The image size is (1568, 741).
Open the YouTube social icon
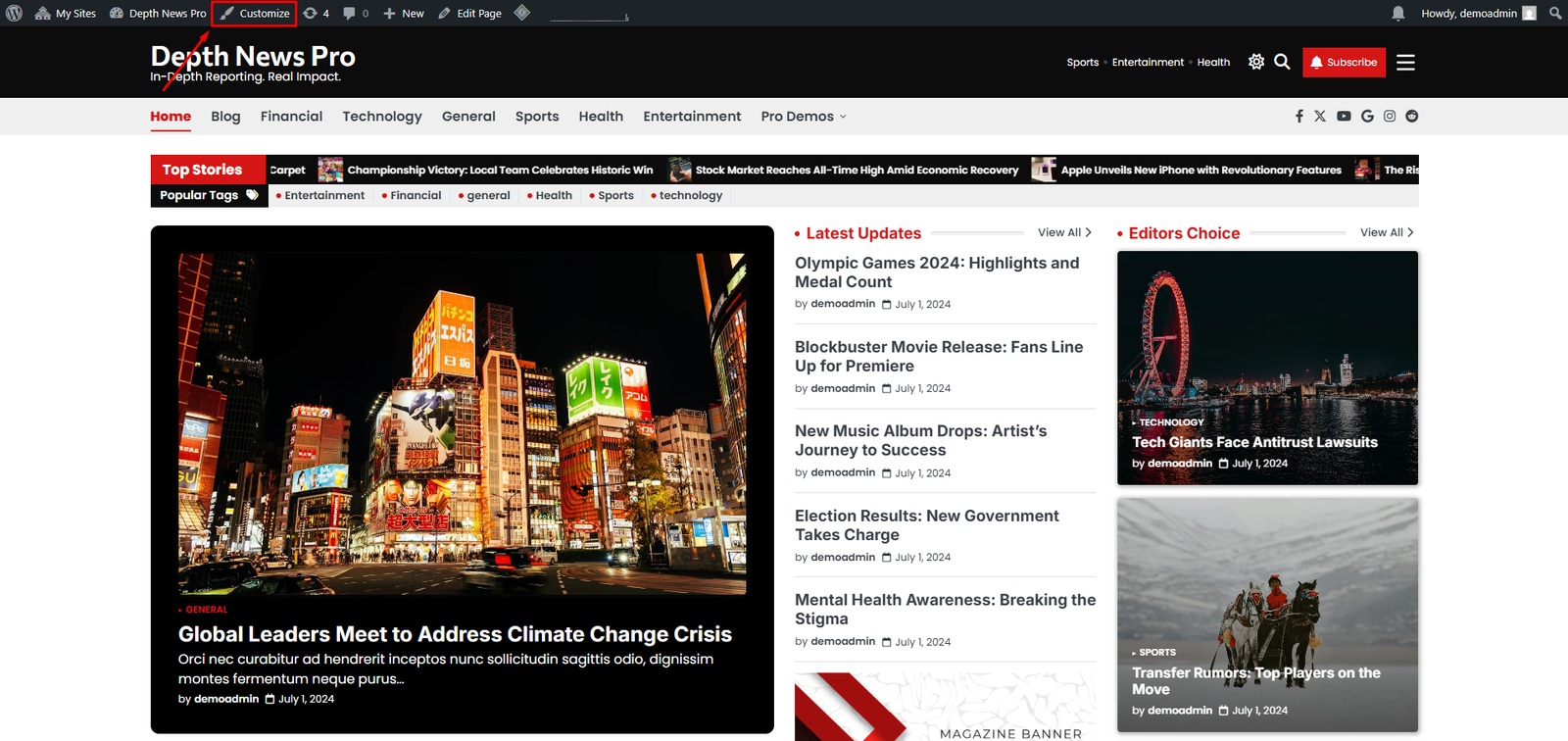point(1344,116)
